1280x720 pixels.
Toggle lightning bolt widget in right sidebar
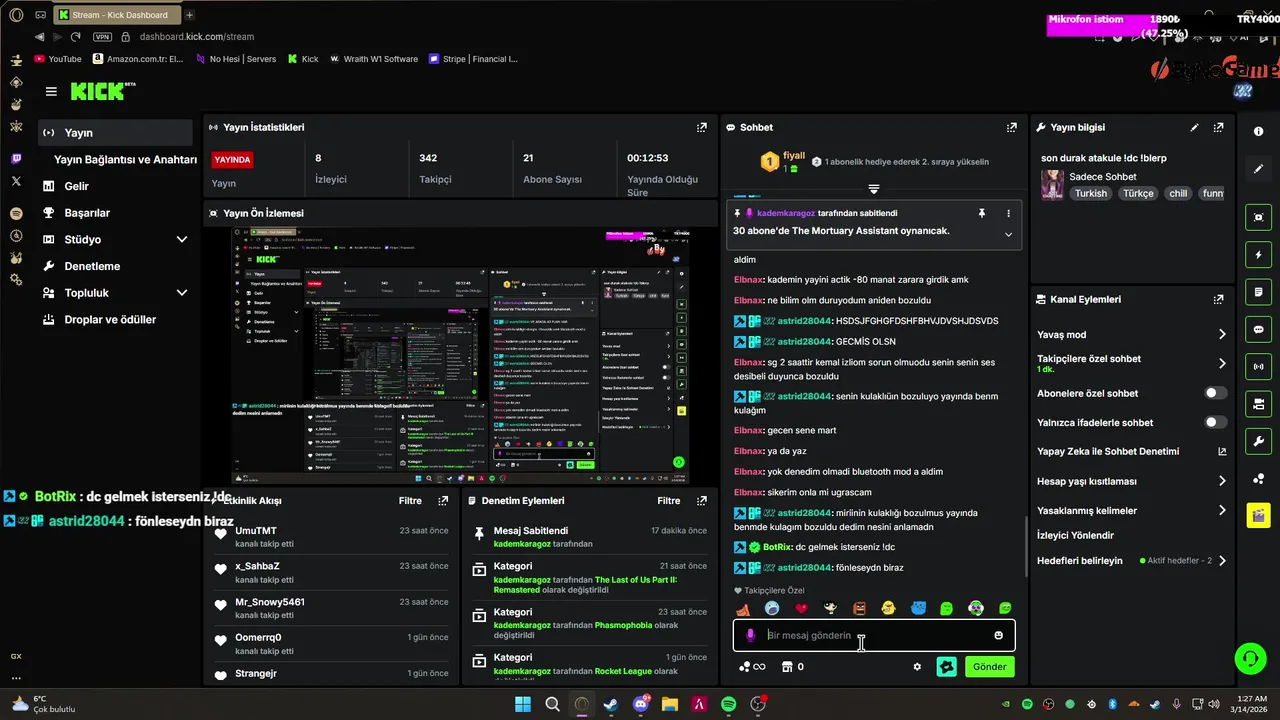(1258, 255)
